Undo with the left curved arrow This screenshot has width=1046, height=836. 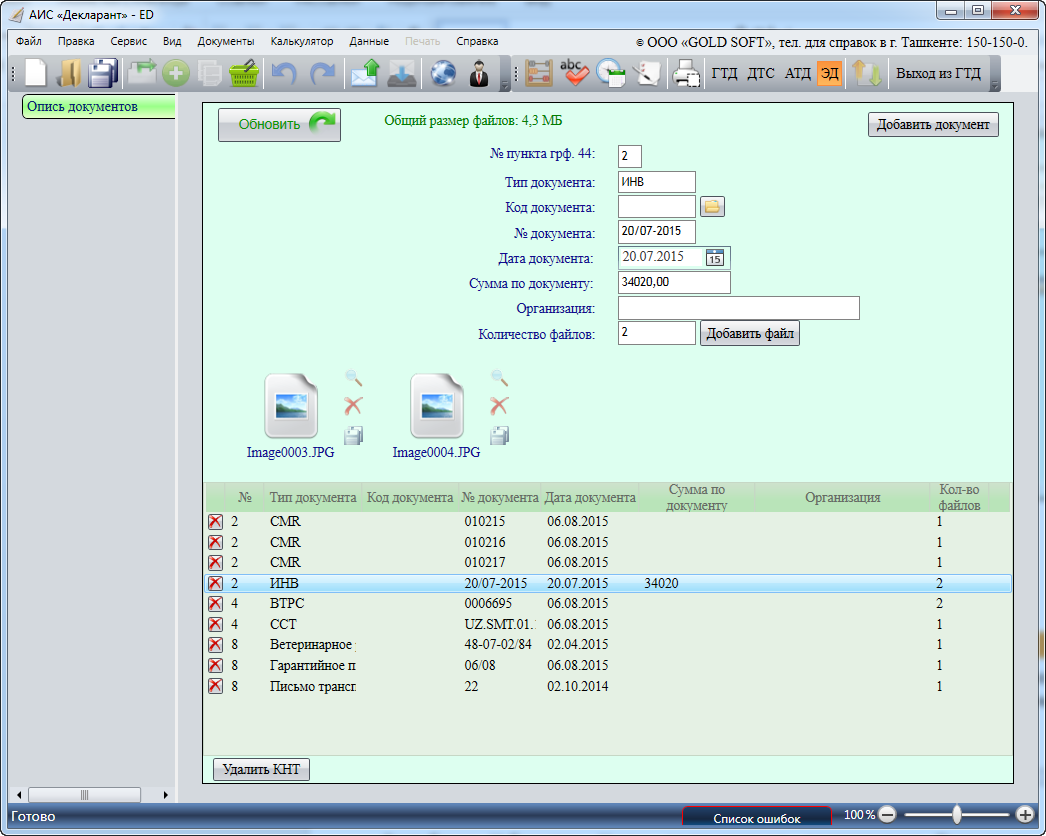coord(284,73)
